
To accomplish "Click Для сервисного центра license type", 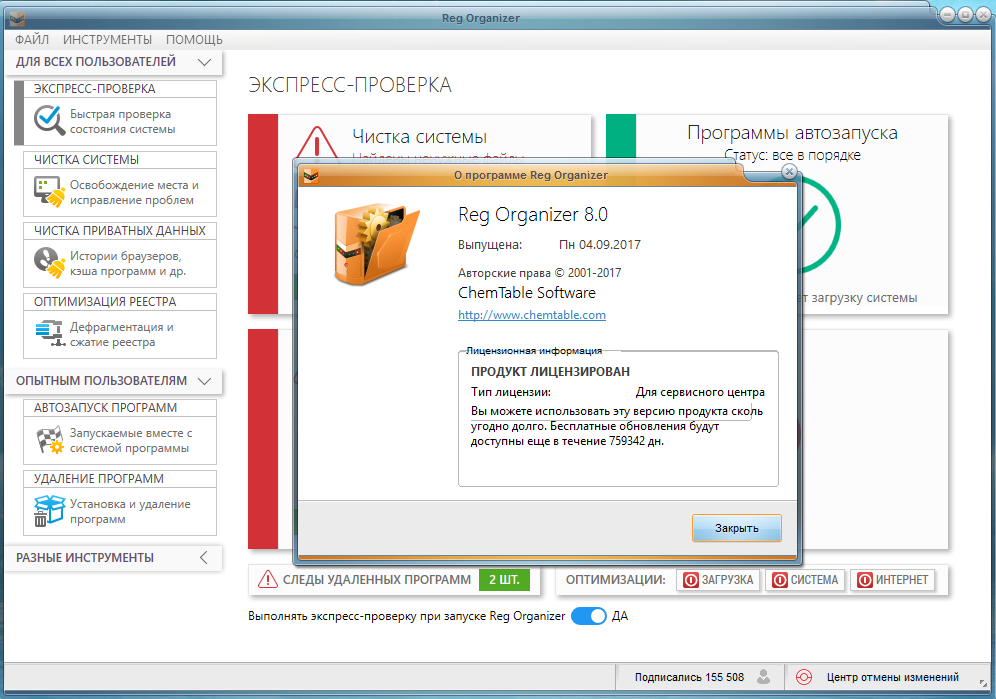I will (x=700, y=392).
